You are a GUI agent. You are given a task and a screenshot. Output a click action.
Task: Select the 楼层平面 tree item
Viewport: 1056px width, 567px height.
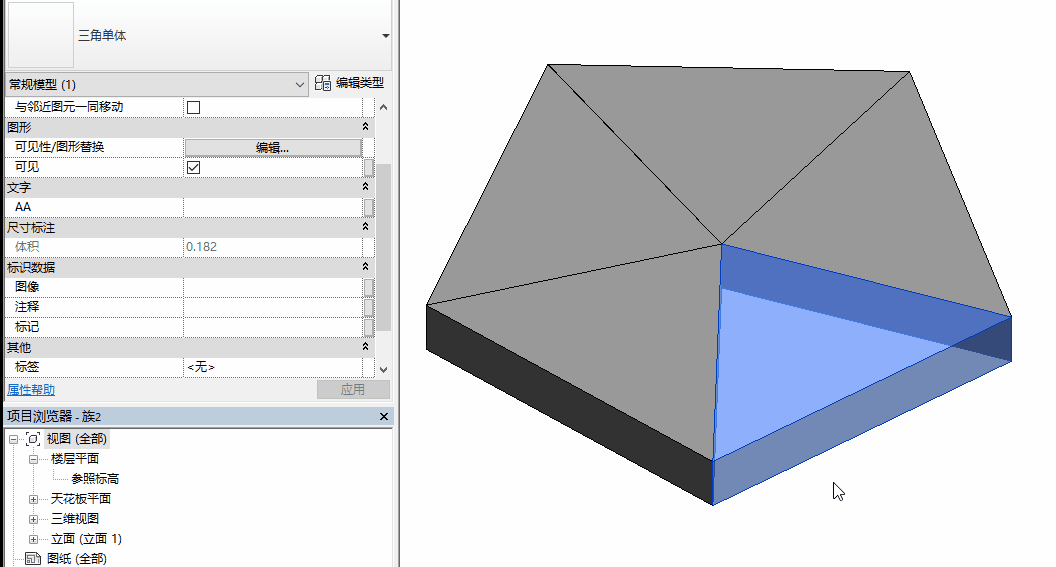[75, 459]
